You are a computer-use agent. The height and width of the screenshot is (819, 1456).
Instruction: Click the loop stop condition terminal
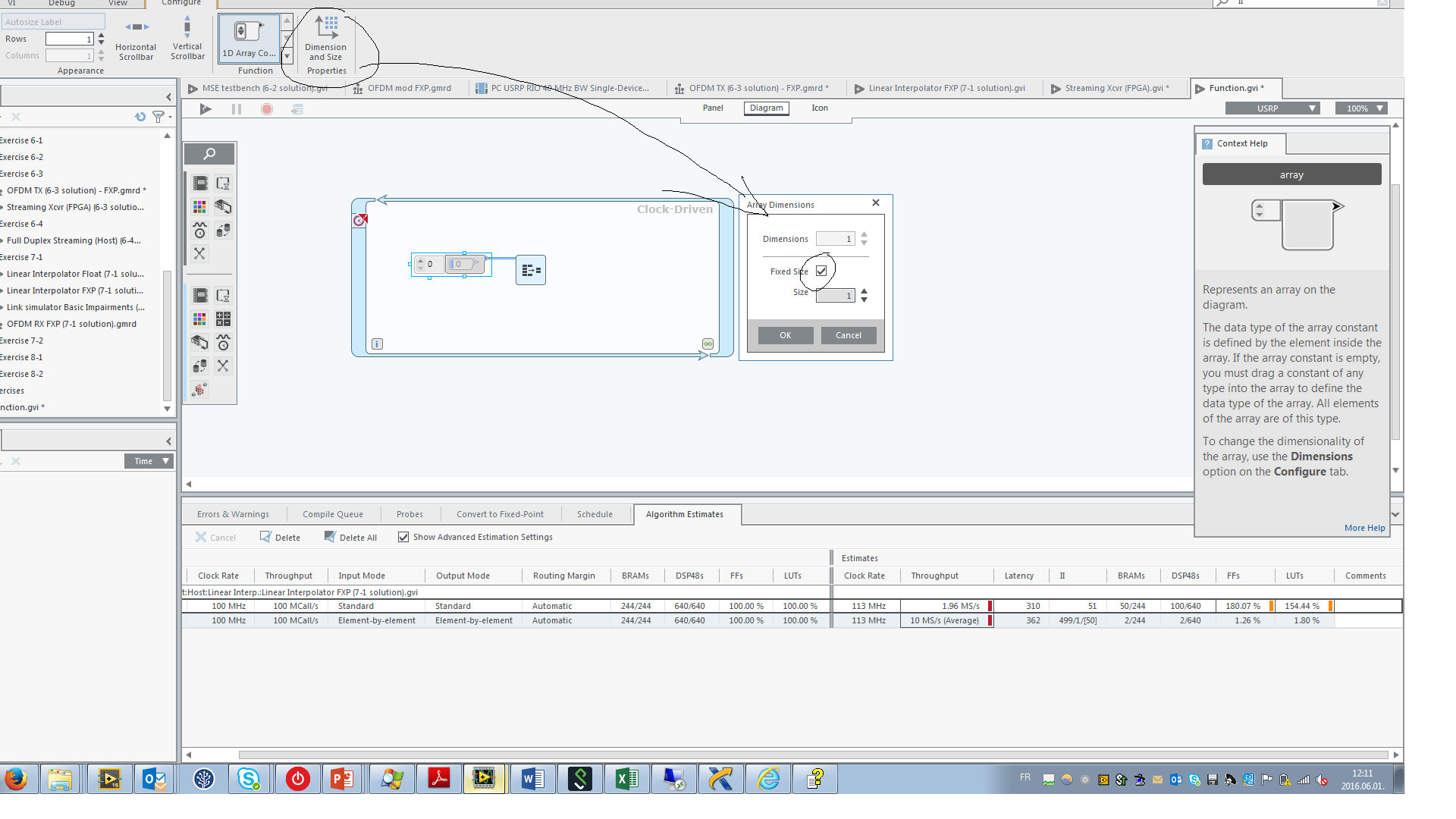point(708,344)
